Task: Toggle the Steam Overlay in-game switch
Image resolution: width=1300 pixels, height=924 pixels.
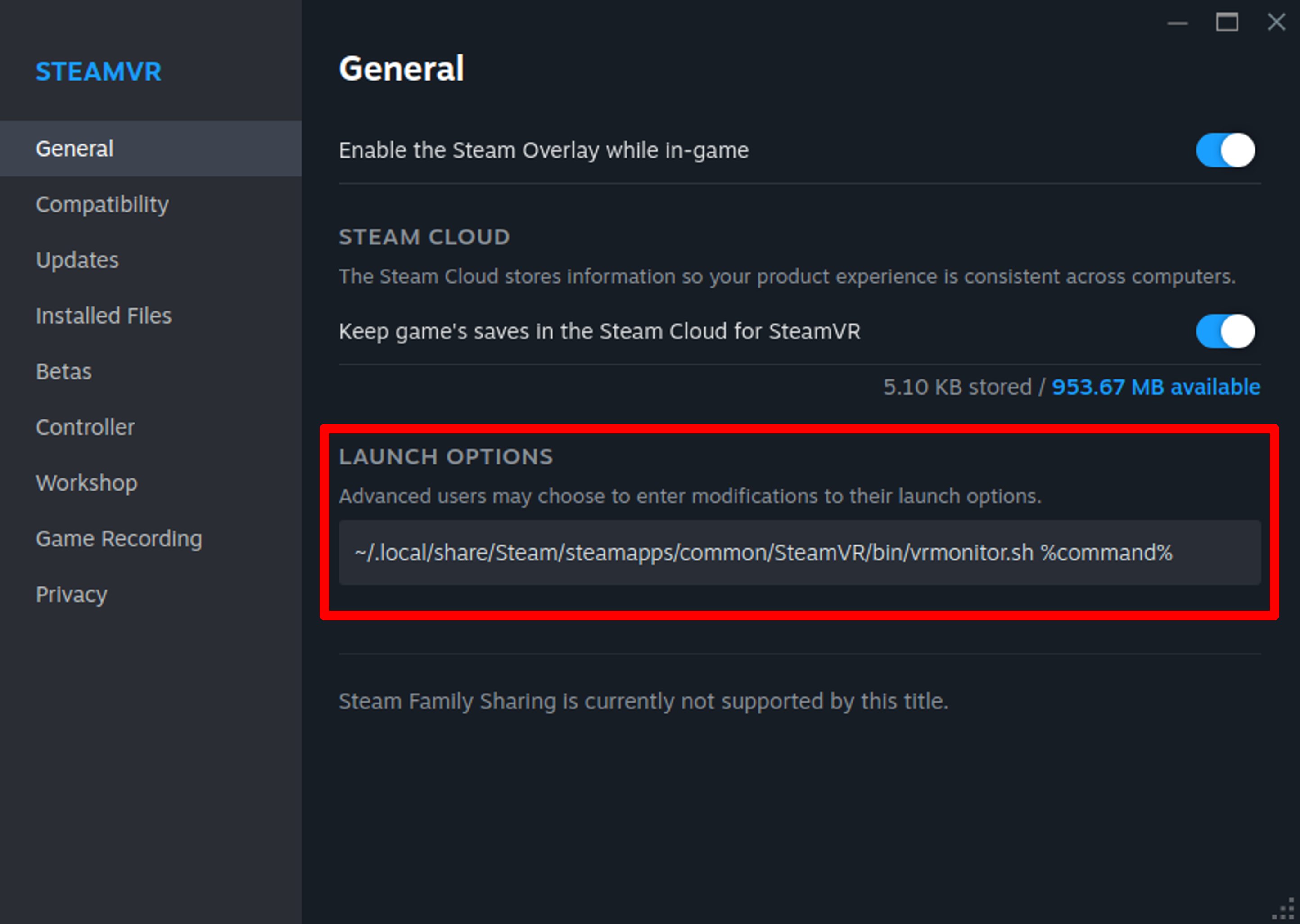Action: coord(1224,150)
